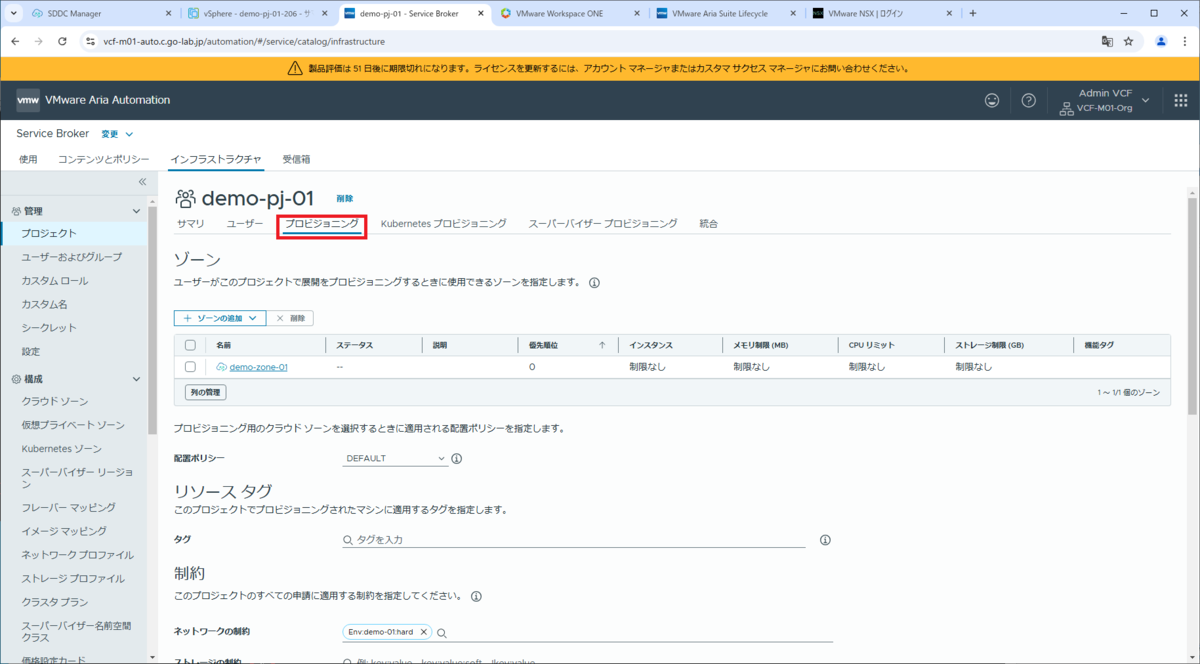
Task: Click the browser address bar URL
Action: 244,42
